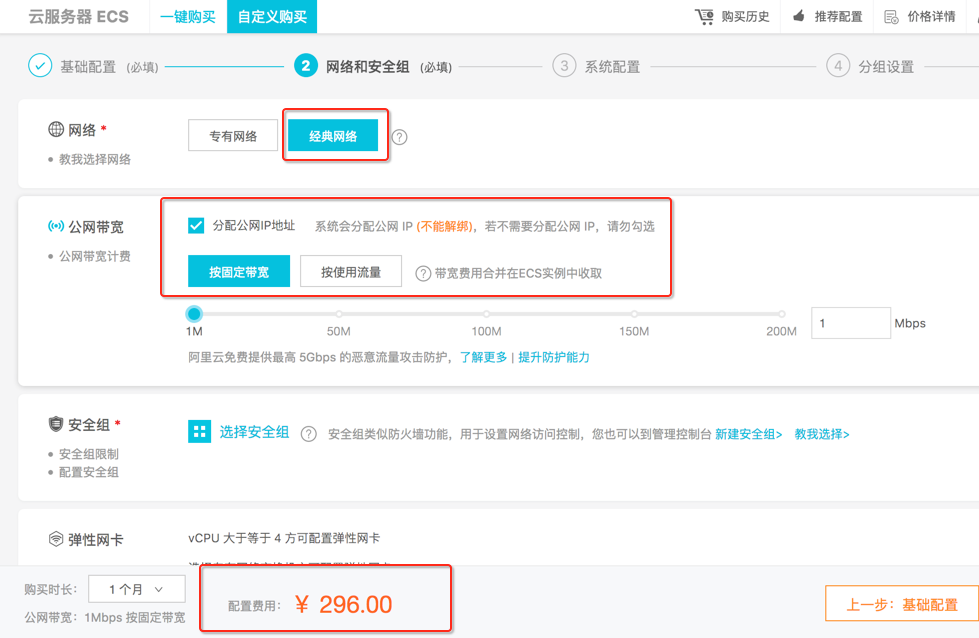
Task: Switch to 一键购买 tab
Action: click(x=188, y=17)
